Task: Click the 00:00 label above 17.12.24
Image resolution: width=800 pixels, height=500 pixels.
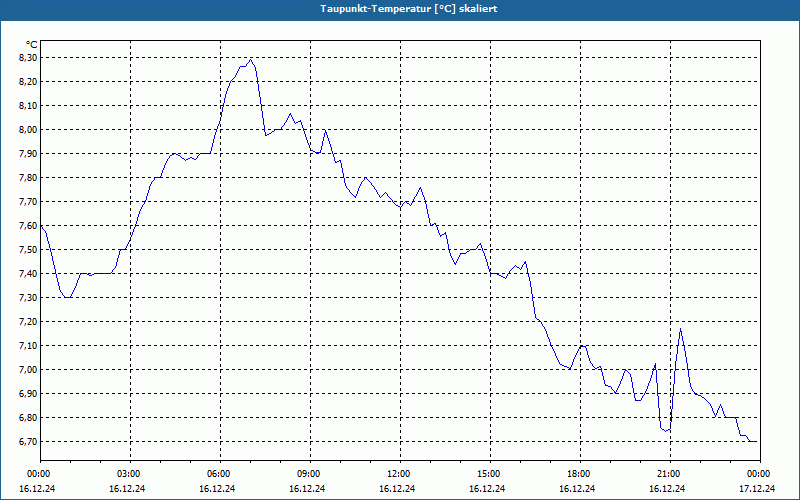Action: pyautogui.click(x=760, y=474)
